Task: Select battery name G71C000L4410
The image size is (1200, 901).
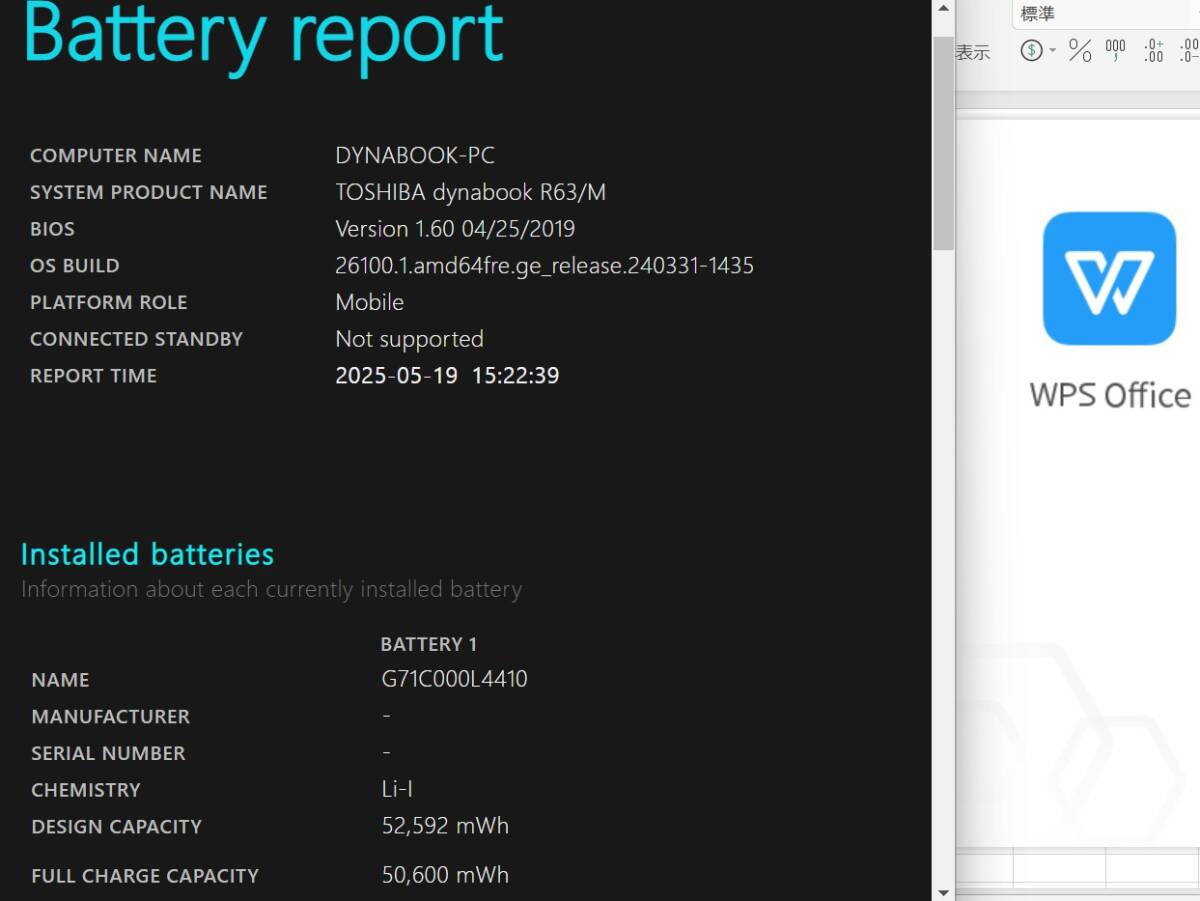Action: pyautogui.click(x=455, y=680)
